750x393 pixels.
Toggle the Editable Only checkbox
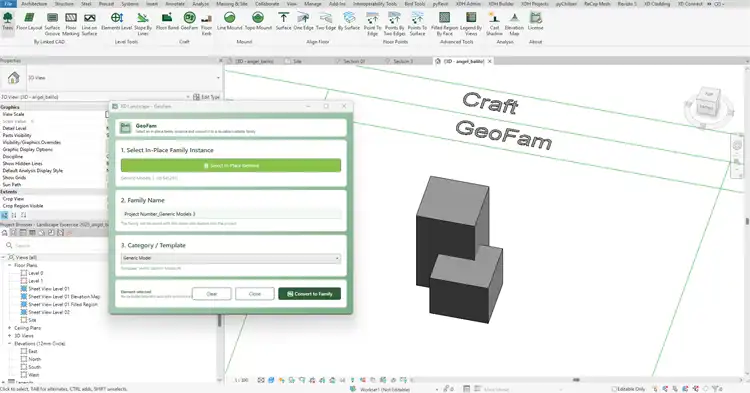(615, 389)
